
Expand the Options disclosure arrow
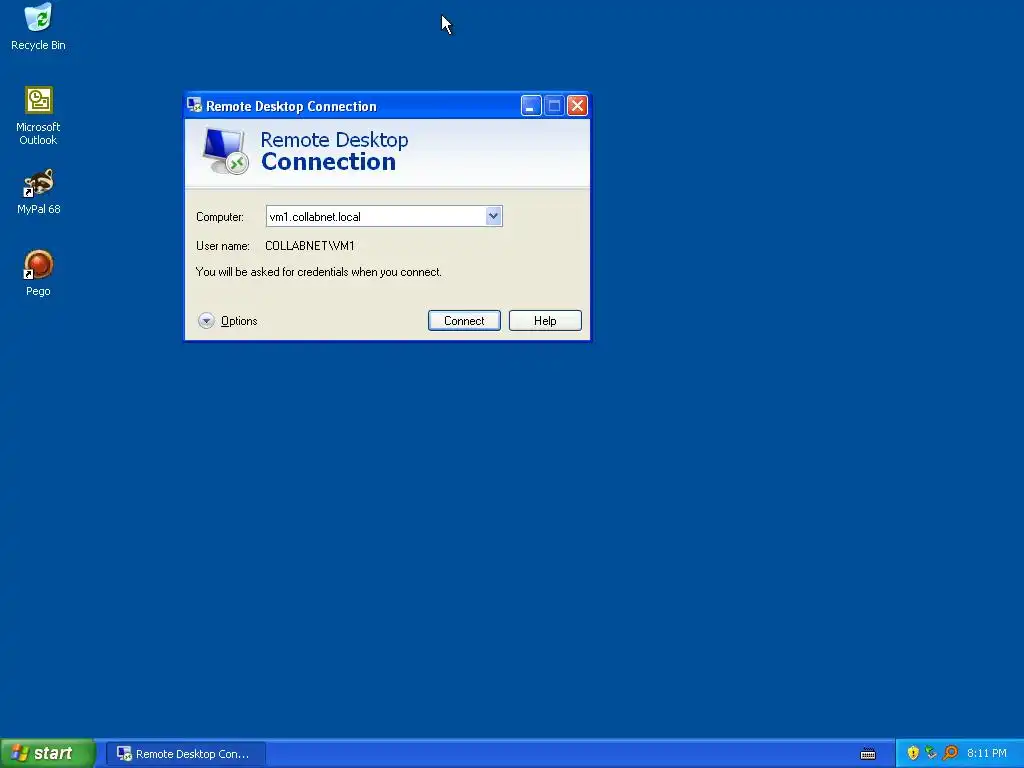[x=206, y=321]
